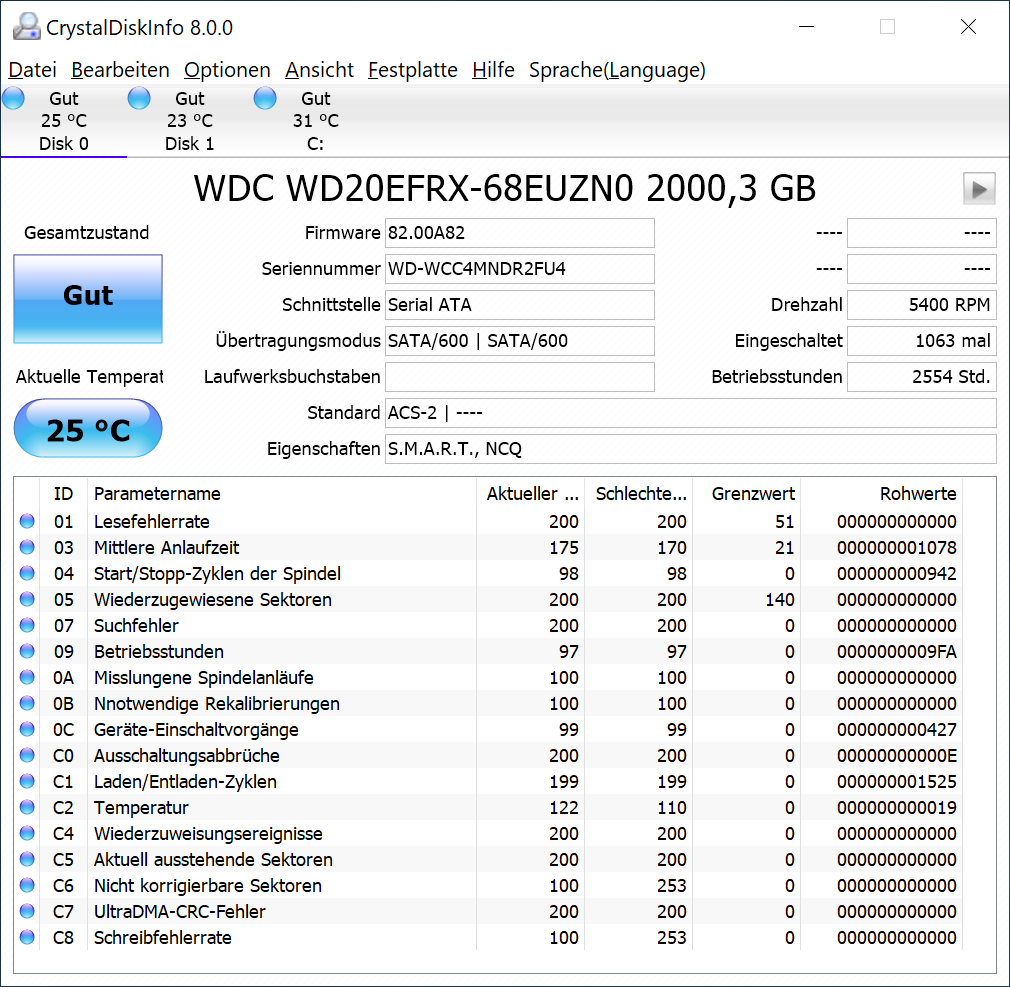The height and width of the screenshot is (987, 1010).
Task: Click the Eingeschaltet value 1063 mal
Action: (922, 341)
